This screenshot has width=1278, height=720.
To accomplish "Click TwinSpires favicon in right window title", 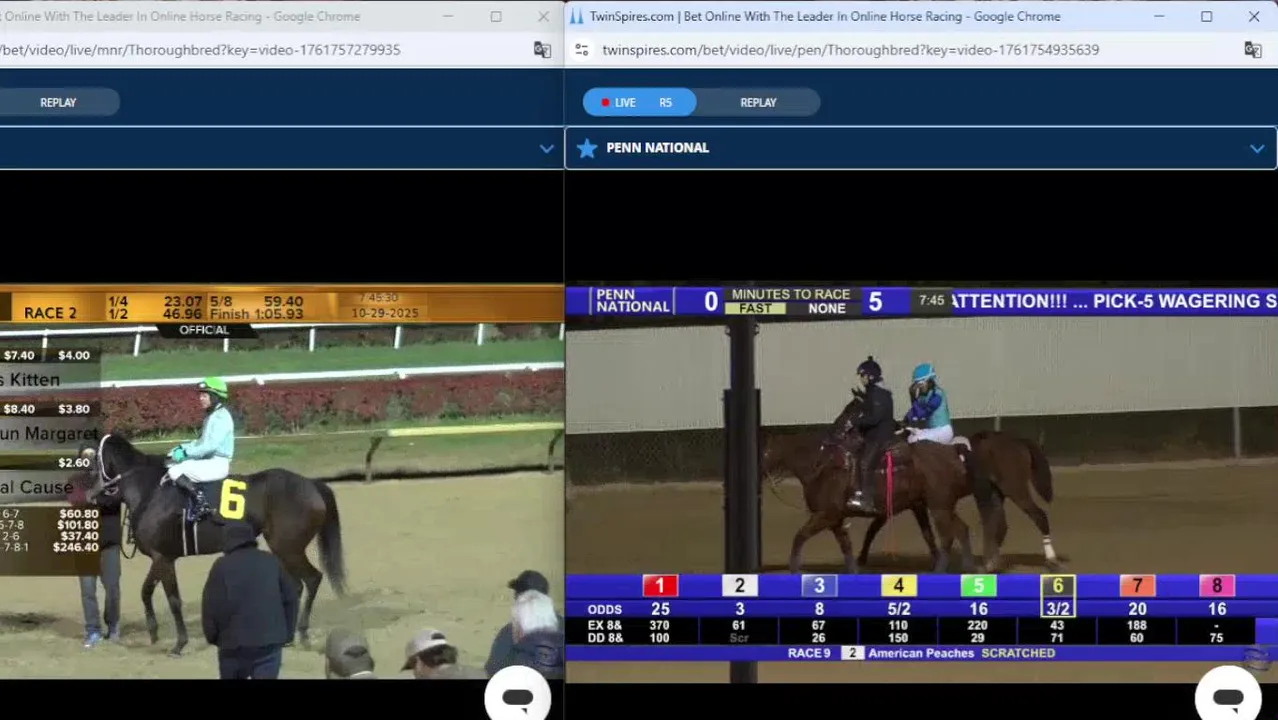I will pyautogui.click(x=577, y=16).
